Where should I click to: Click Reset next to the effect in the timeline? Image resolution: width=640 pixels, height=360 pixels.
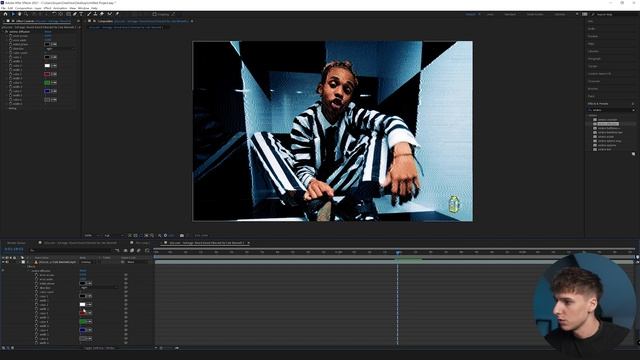coord(83,271)
